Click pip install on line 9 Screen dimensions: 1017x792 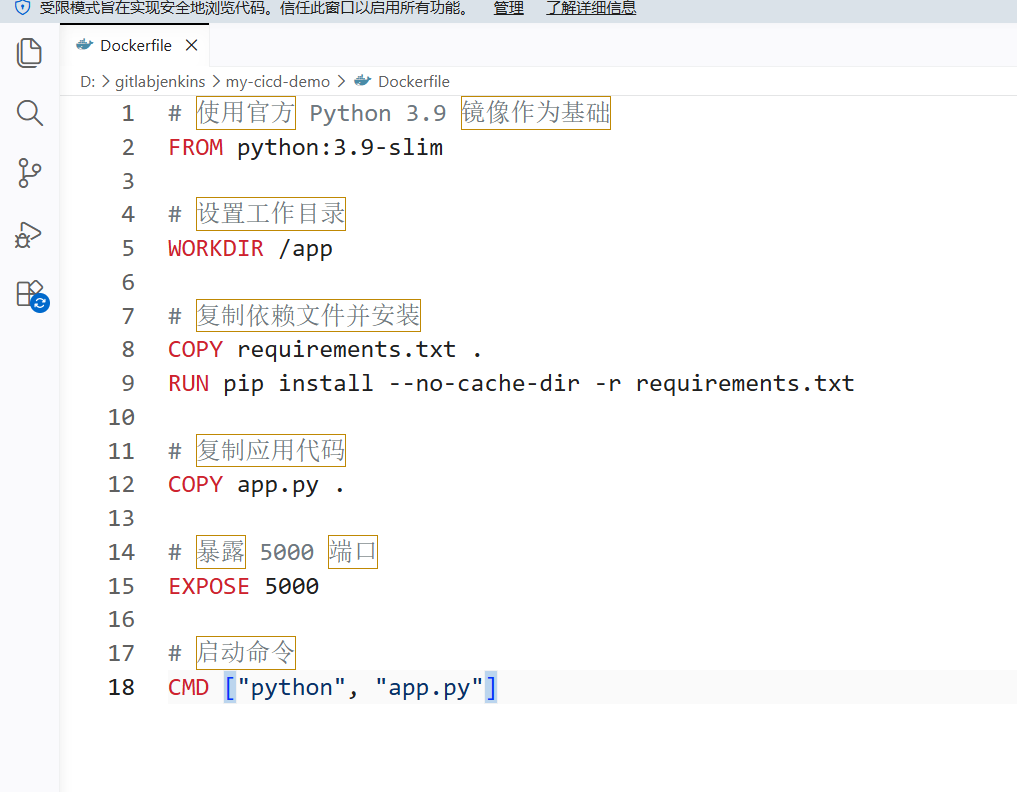tap(298, 384)
